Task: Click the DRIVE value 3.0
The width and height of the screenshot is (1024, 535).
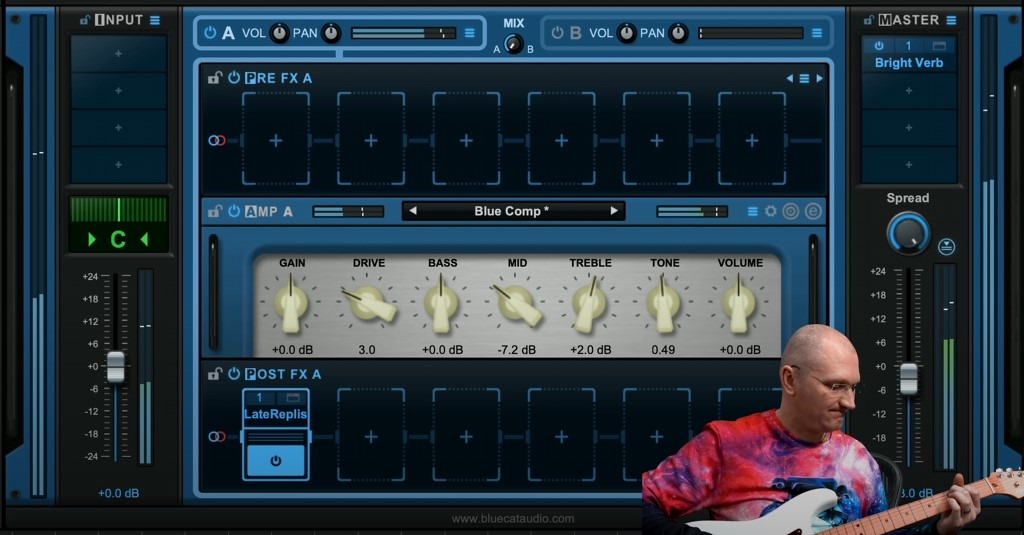Action: pos(366,349)
